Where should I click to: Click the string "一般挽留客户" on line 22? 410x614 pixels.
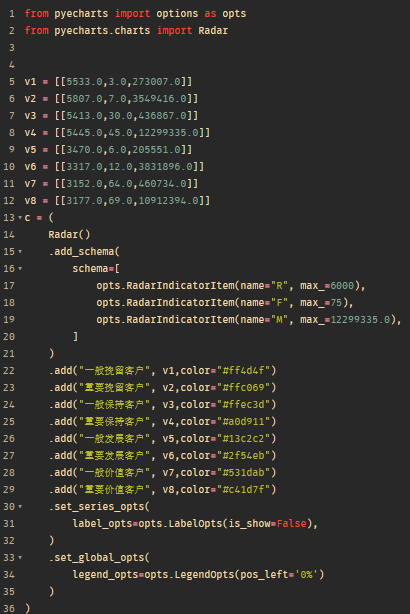click(114, 370)
